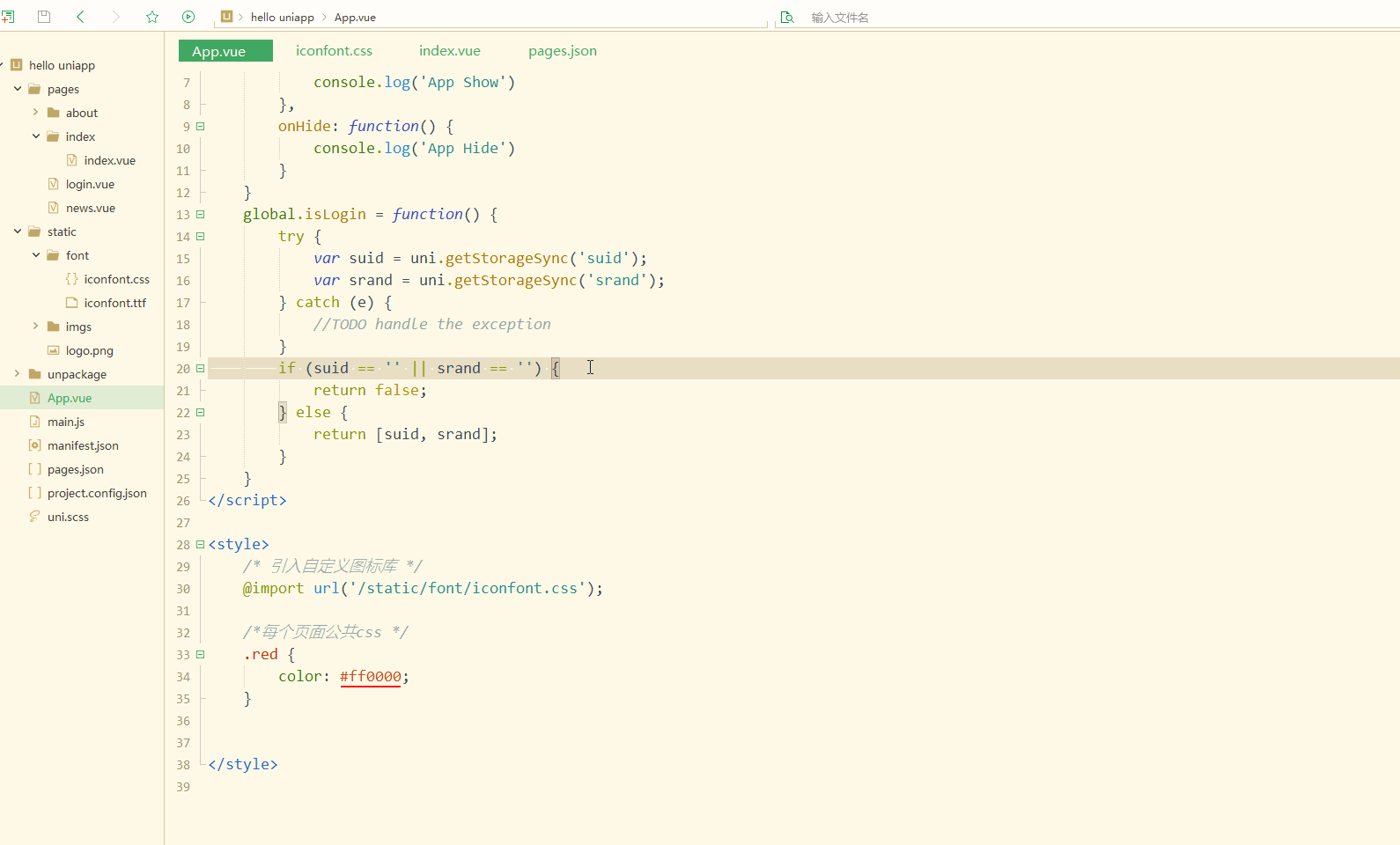Image resolution: width=1400 pixels, height=845 pixels.
Task: Fold the try block at line 14
Action: click(201, 237)
